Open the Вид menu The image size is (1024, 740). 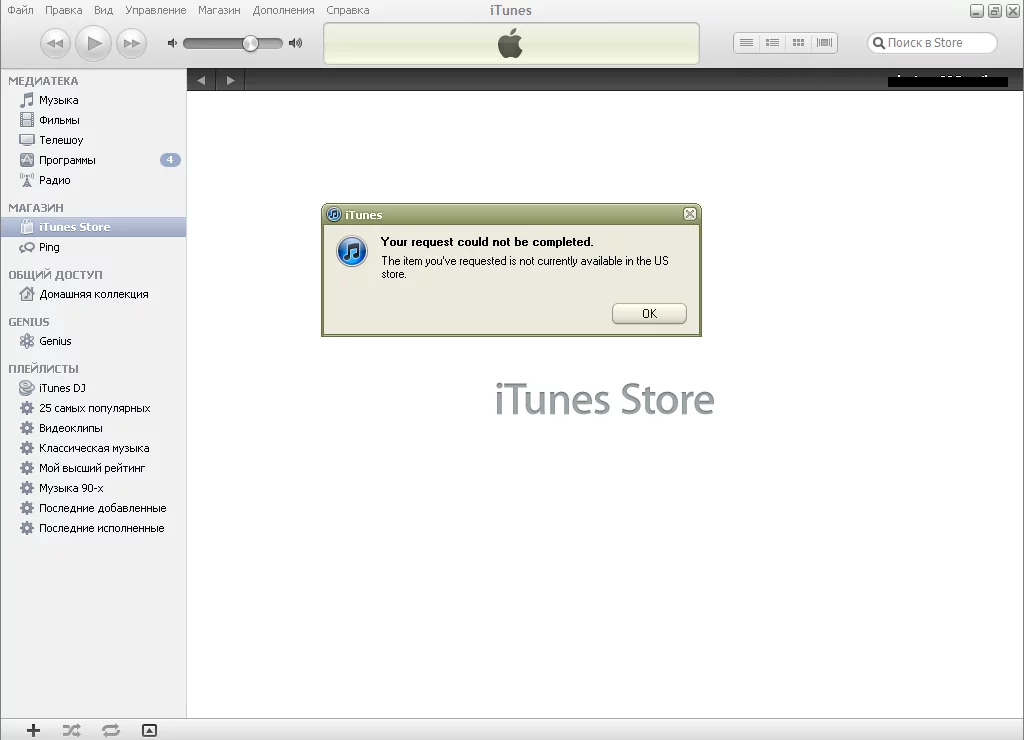point(103,10)
